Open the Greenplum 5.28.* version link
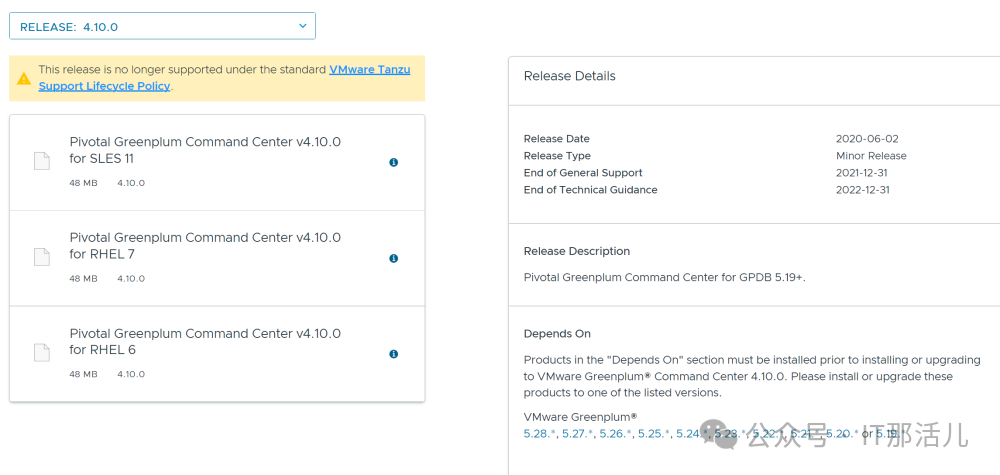Screen dimensions: 1000x475 pyautogui.click(x=540, y=434)
